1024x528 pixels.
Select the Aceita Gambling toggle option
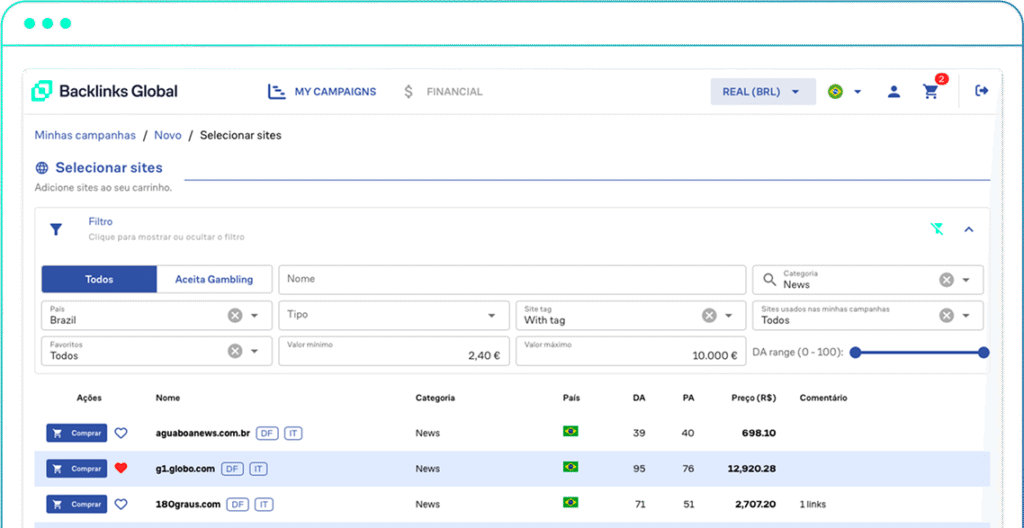(214, 279)
